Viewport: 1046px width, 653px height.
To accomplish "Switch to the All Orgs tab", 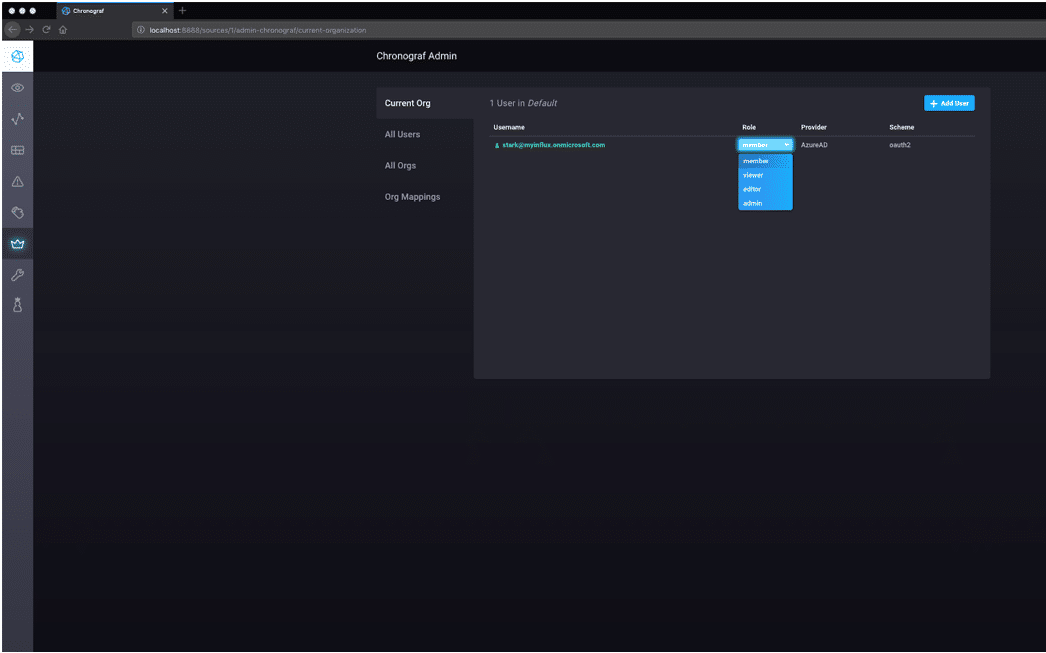I will 400,166.
